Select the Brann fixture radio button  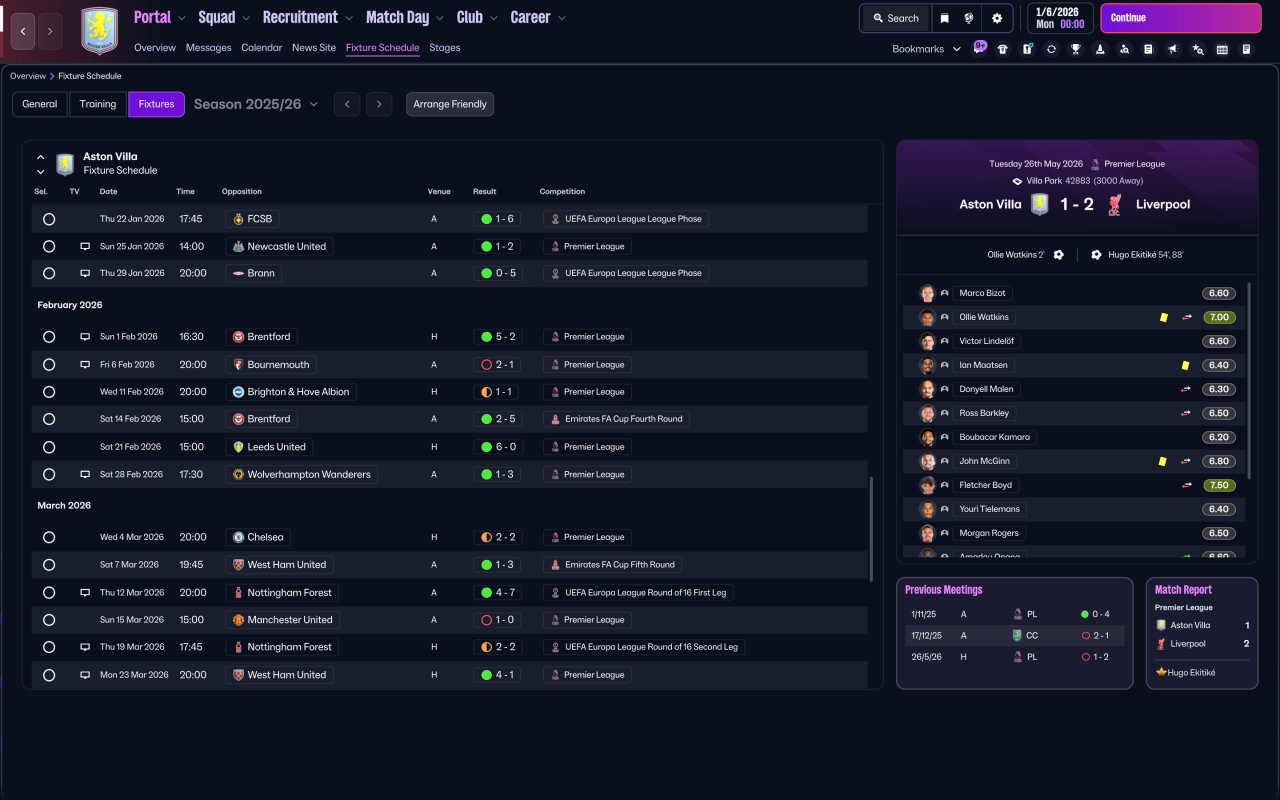(x=49, y=273)
